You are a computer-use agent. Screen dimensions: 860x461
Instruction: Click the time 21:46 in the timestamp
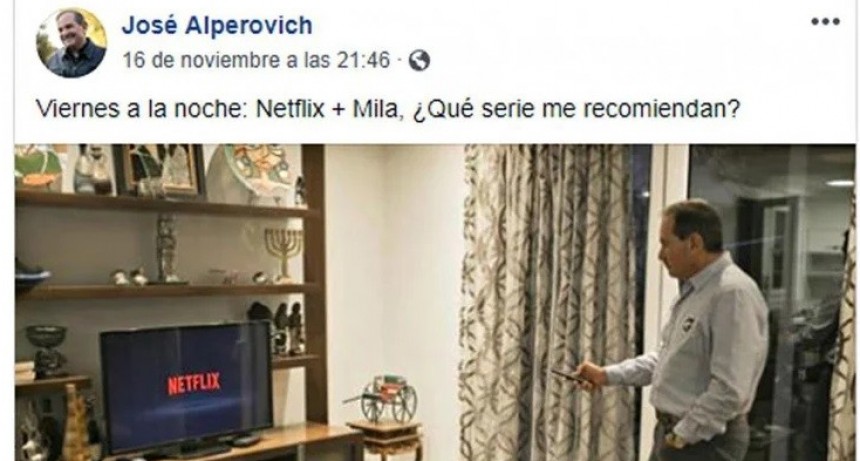(363, 60)
